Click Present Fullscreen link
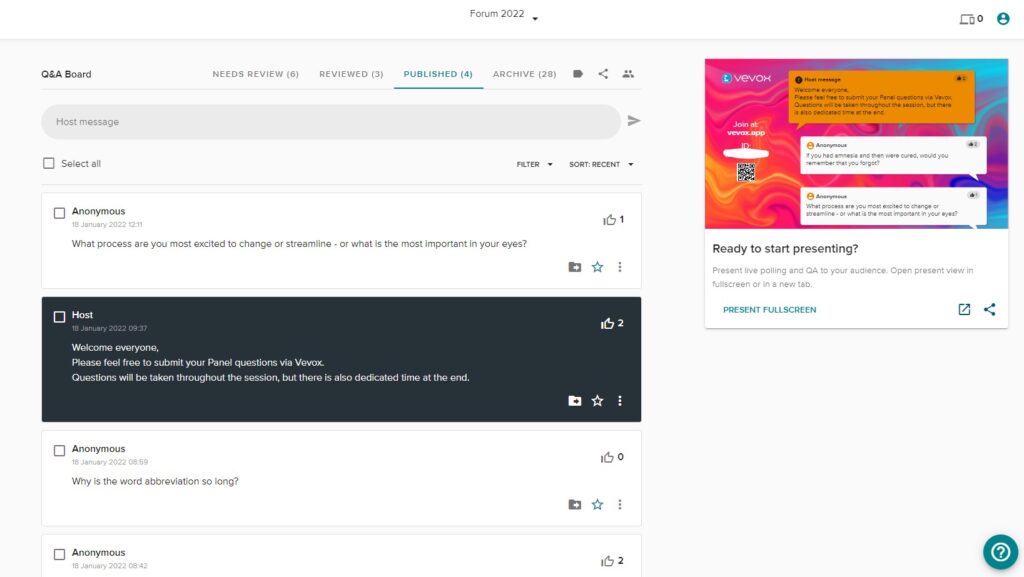1024x577 pixels. tap(769, 309)
